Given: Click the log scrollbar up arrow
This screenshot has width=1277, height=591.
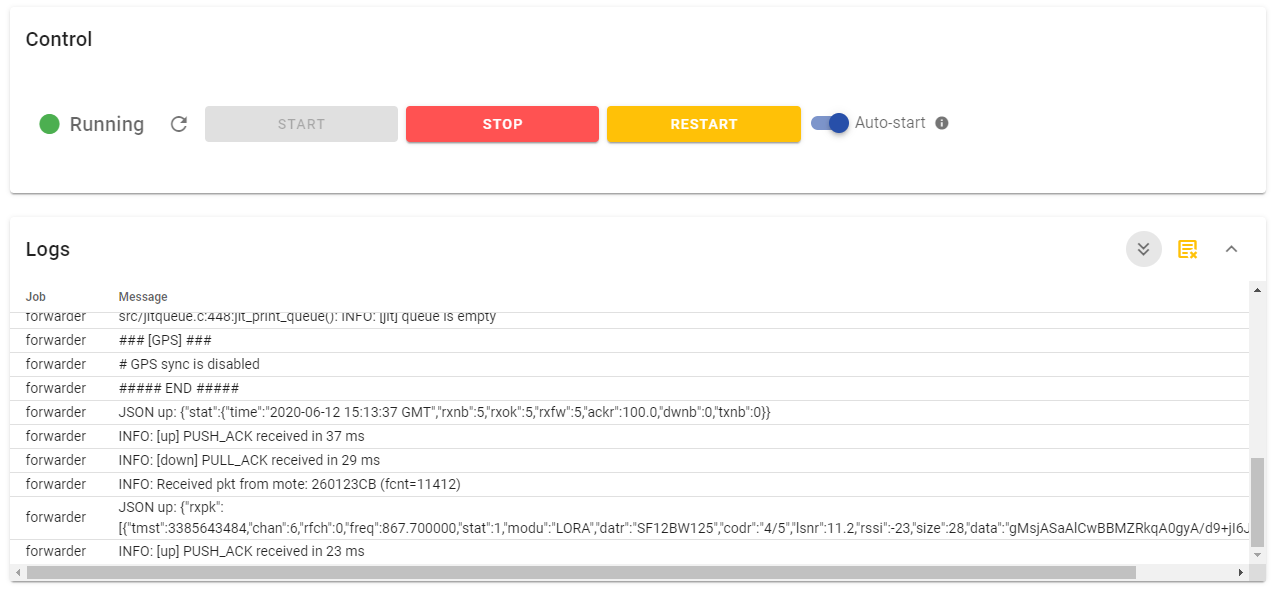Looking at the screenshot, I should pyautogui.click(x=1258, y=290).
